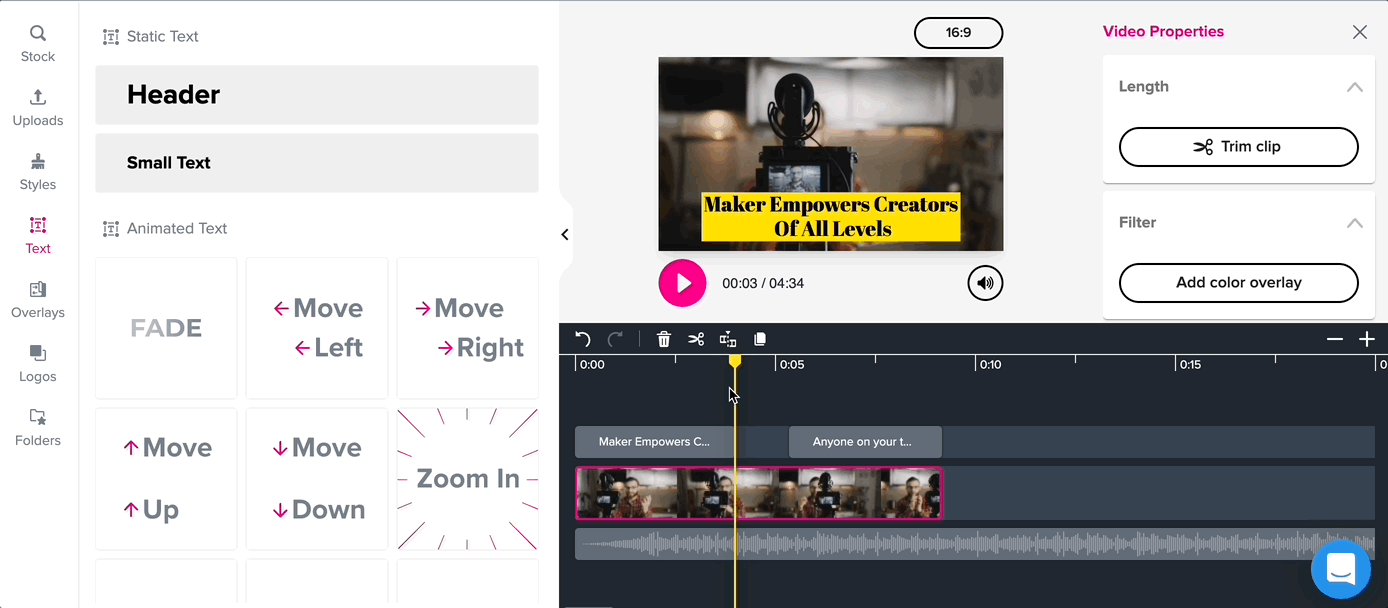Duplicate the selected clip
Screen dimensions: 1388x608
(x=760, y=339)
